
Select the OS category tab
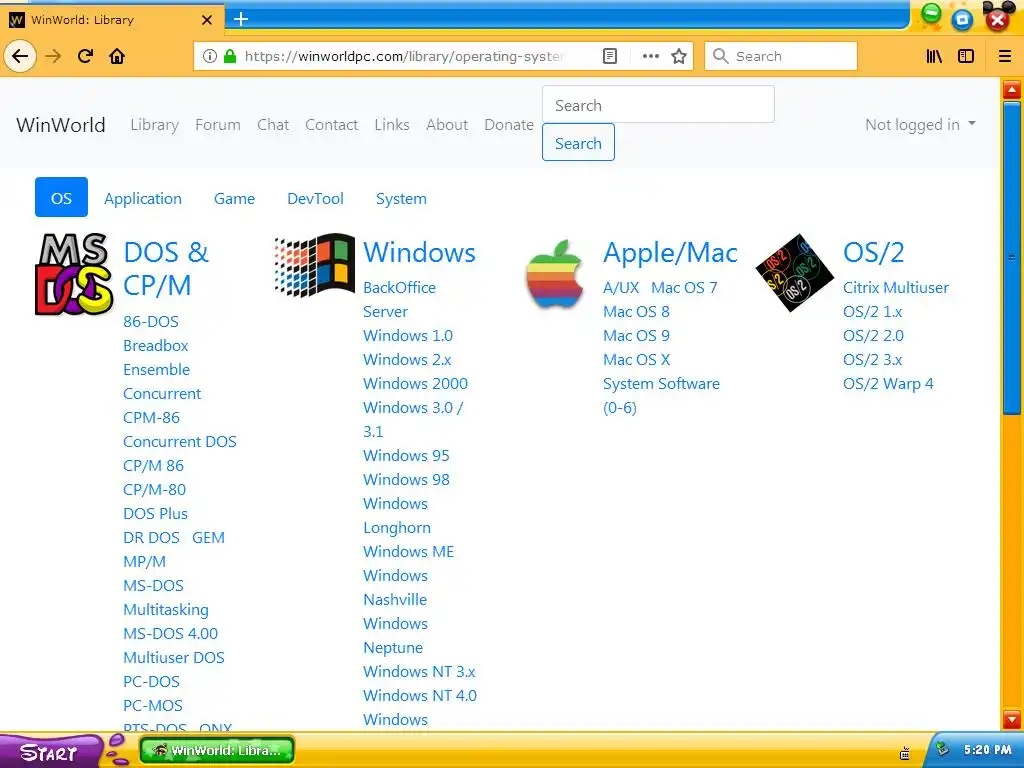tap(61, 197)
